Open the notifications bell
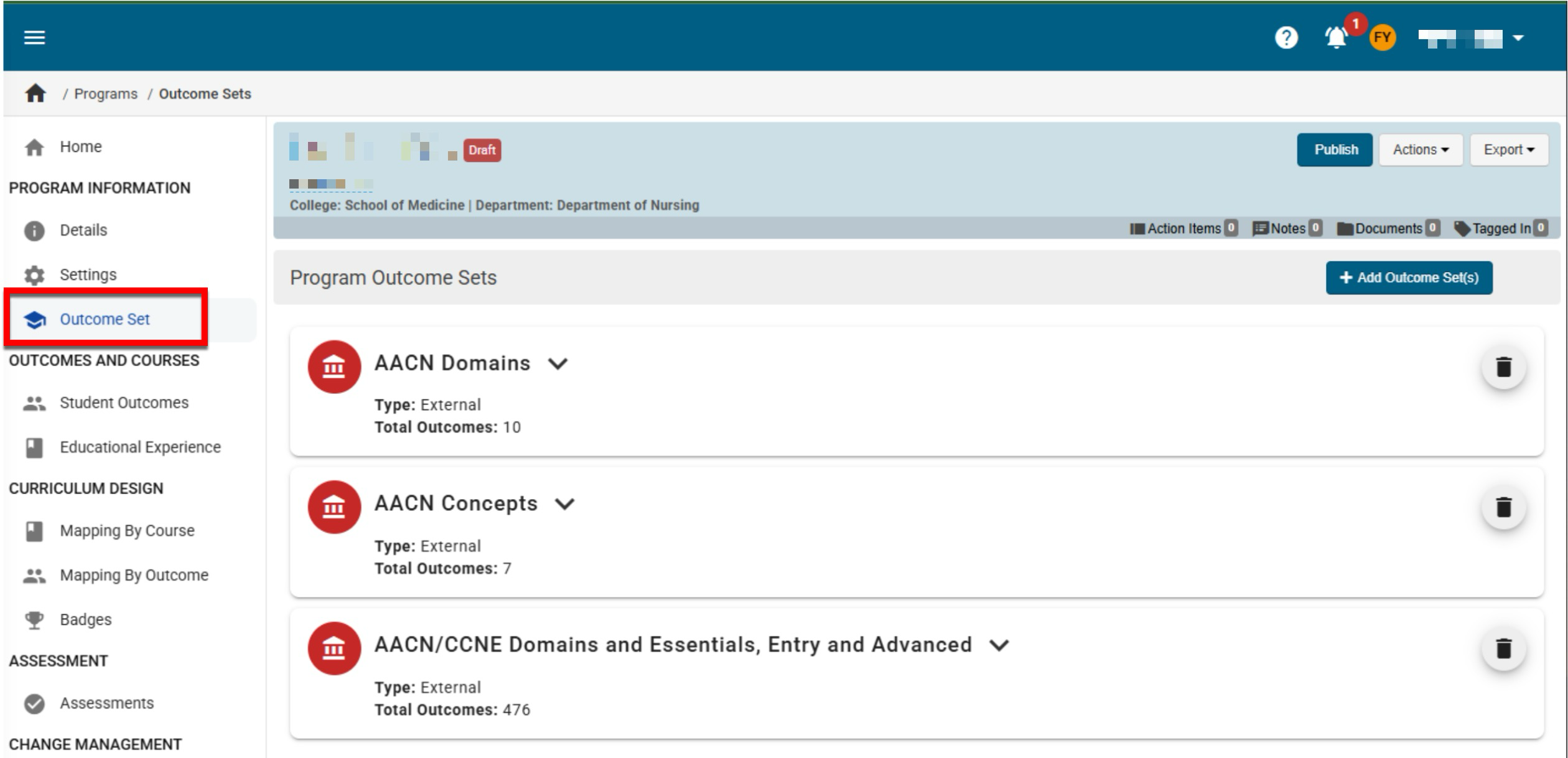The width and height of the screenshot is (1568, 758). [1335, 37]
